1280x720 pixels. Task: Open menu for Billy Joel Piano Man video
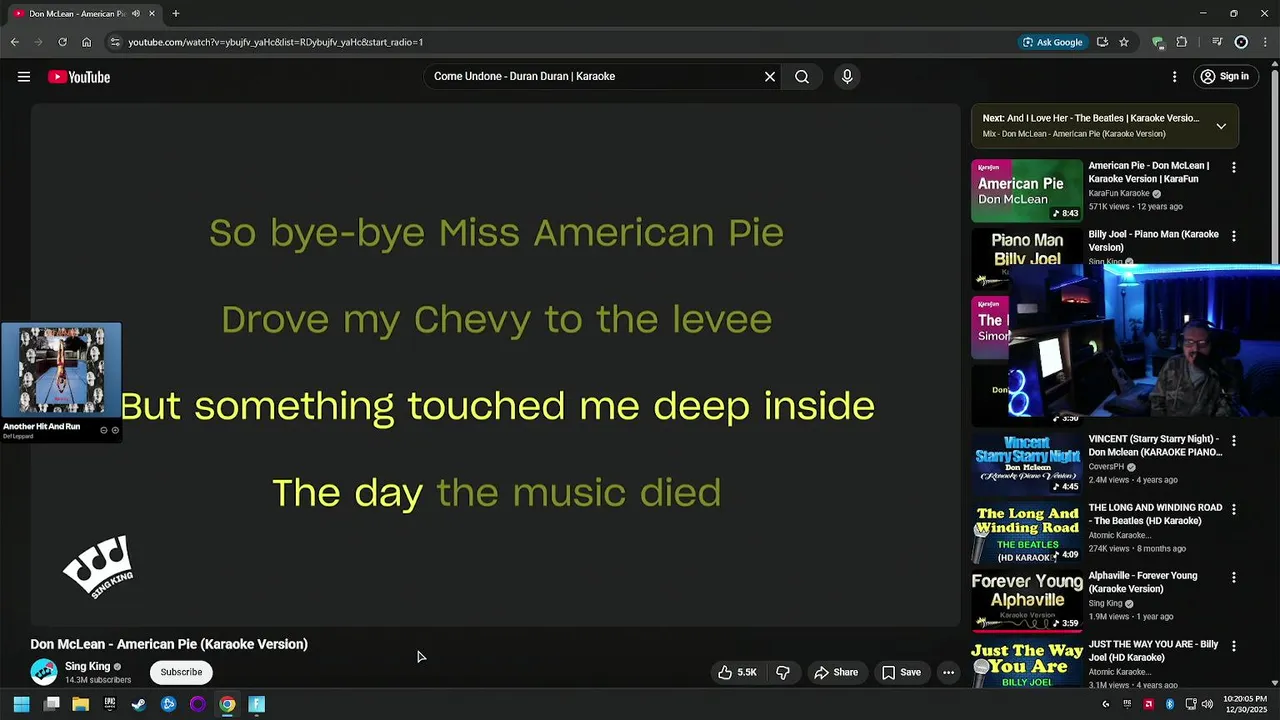[1234, 236]
